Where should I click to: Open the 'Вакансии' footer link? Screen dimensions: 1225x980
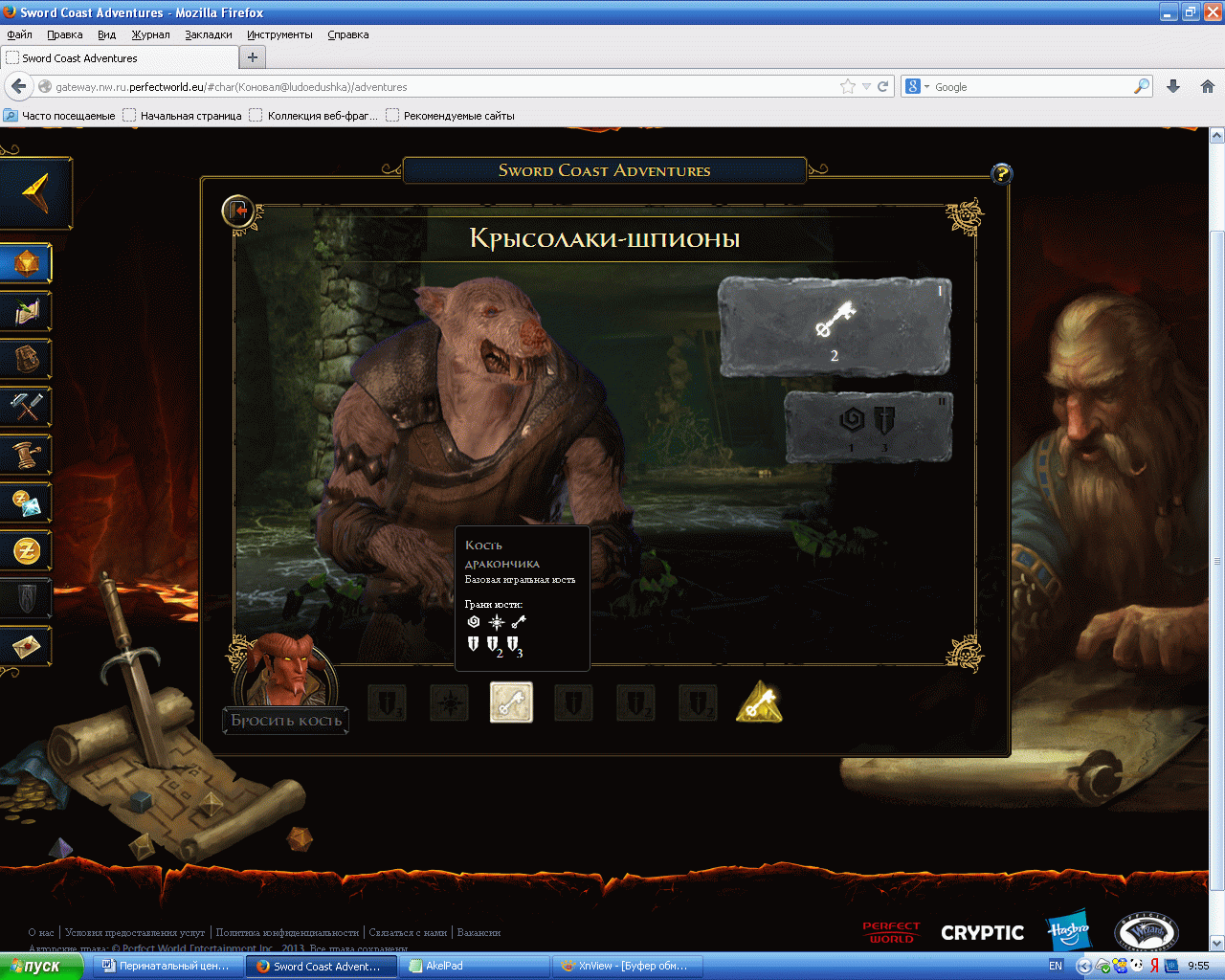coord(479,932)
